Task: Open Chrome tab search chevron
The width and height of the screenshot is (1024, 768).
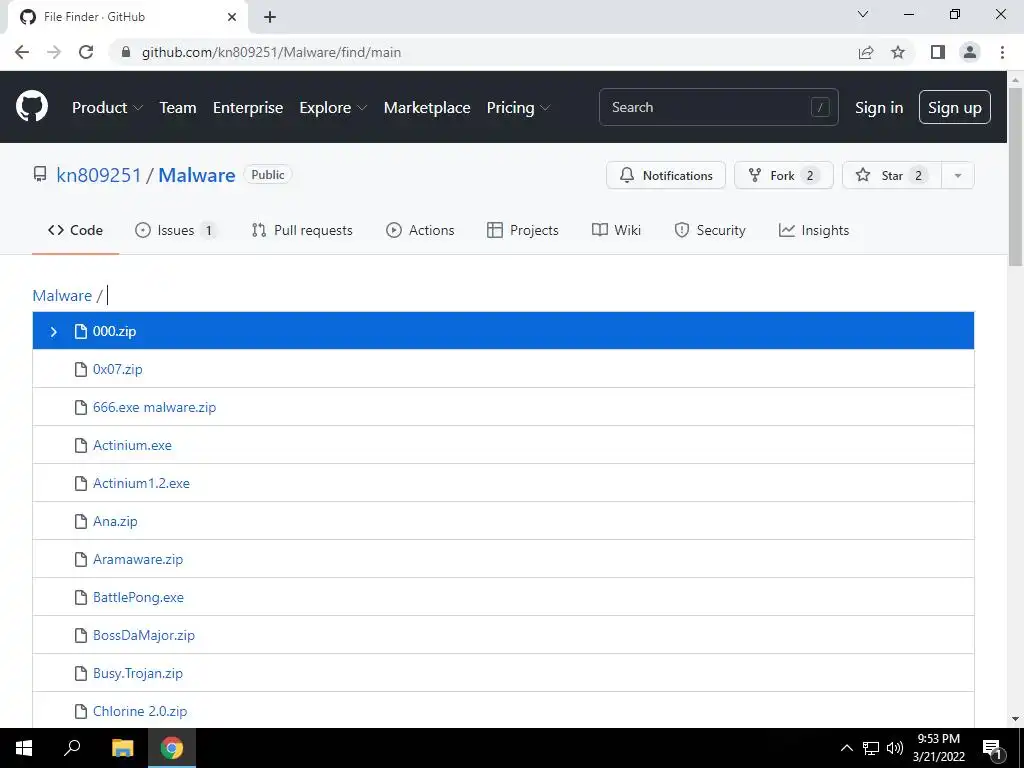Action: [x=863, y=14]
